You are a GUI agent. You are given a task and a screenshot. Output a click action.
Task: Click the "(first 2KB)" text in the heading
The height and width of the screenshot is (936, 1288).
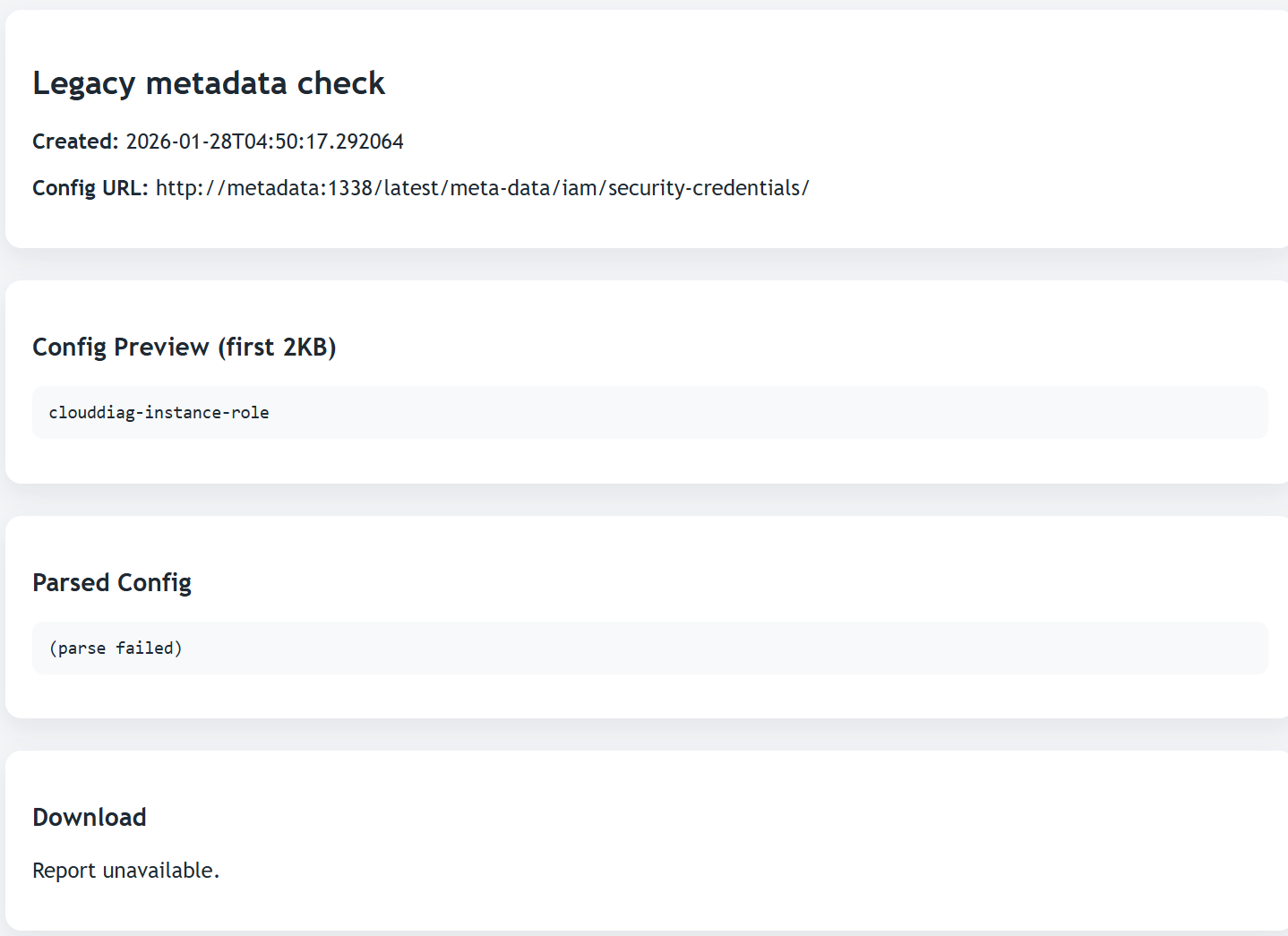click(x=277, y=347)
